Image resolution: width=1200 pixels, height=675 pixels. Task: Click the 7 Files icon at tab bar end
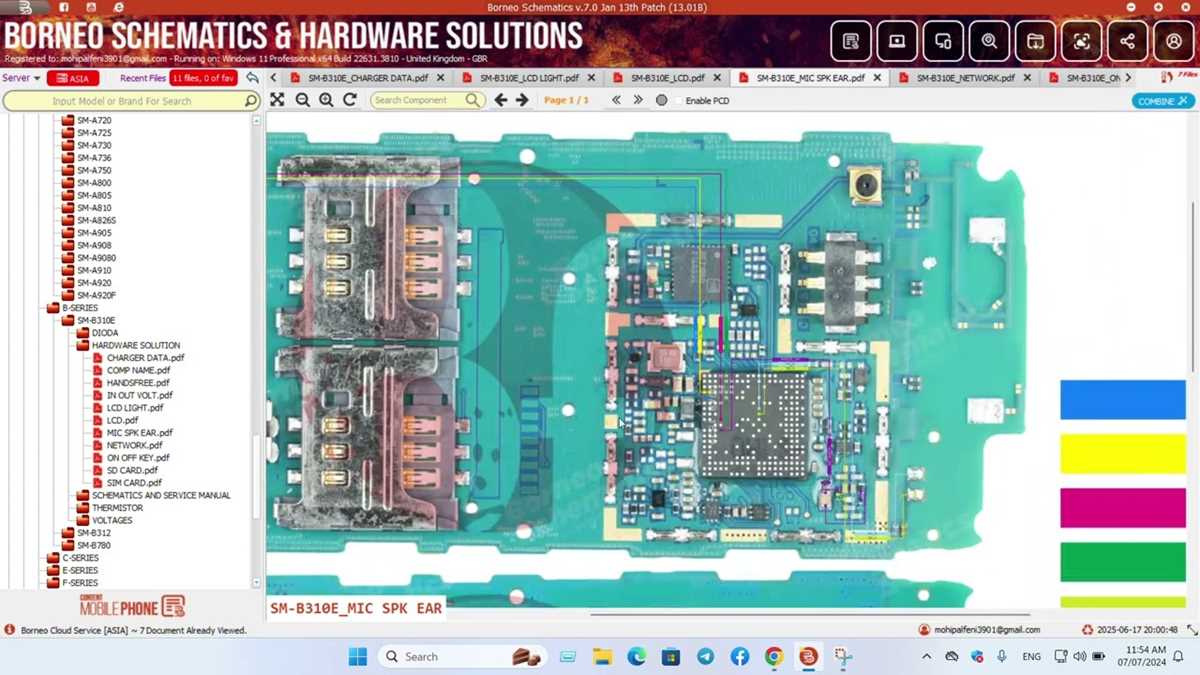pyautogui.click(x=1180, y=77)
